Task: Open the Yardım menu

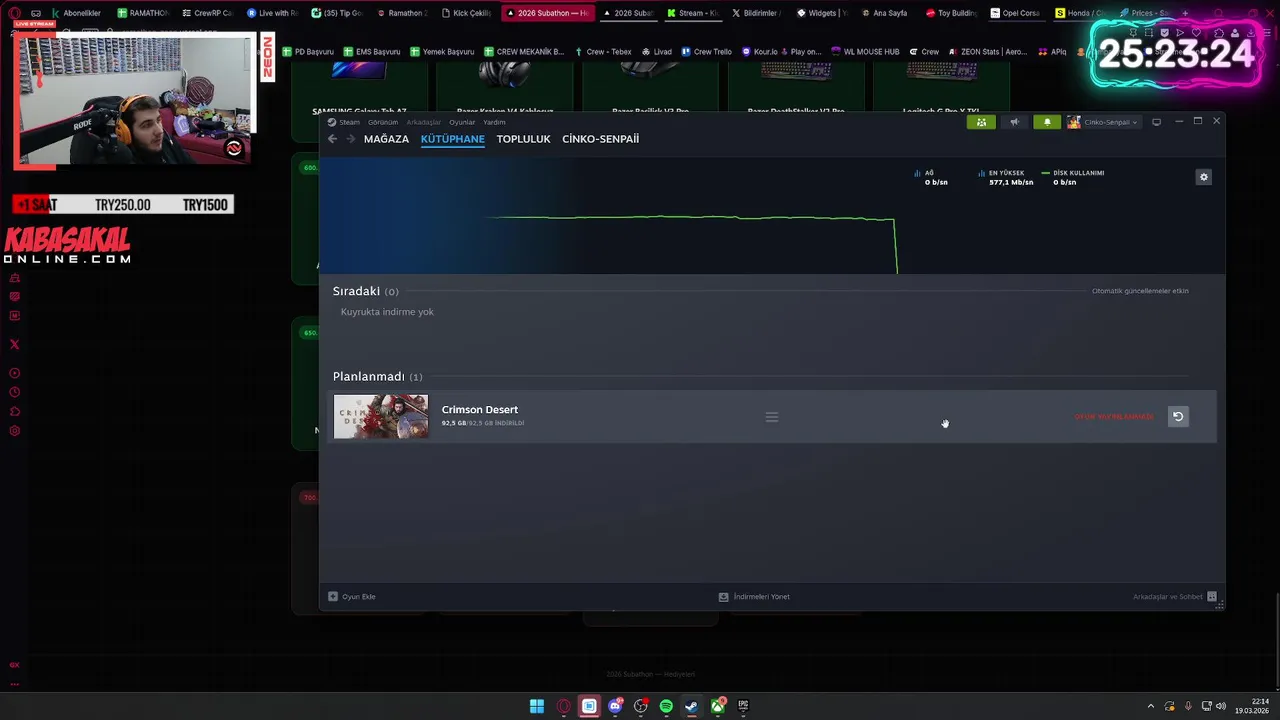Action: [x=495, y=122]
